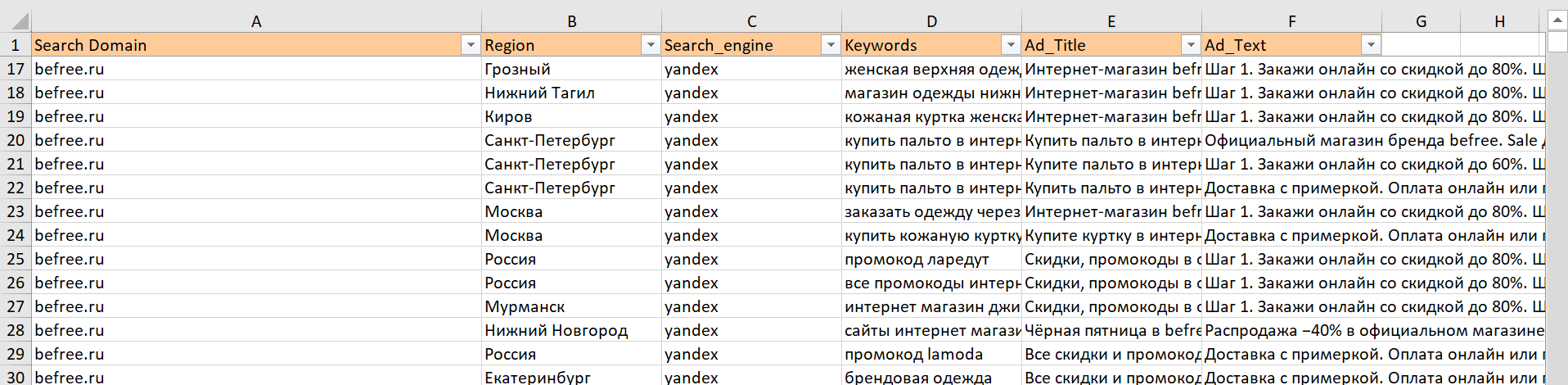Select the промокод lamoda keyword cell
1568x385 pixels.
pos(930,354)
